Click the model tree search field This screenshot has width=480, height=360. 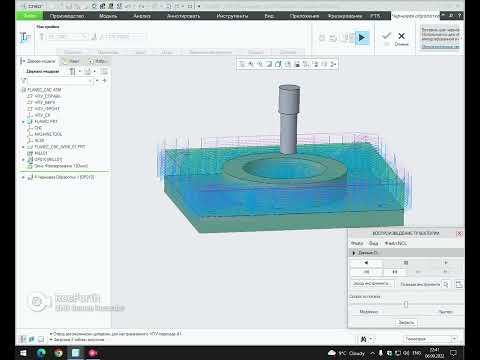pyautogui.click(x=60, y=81)
